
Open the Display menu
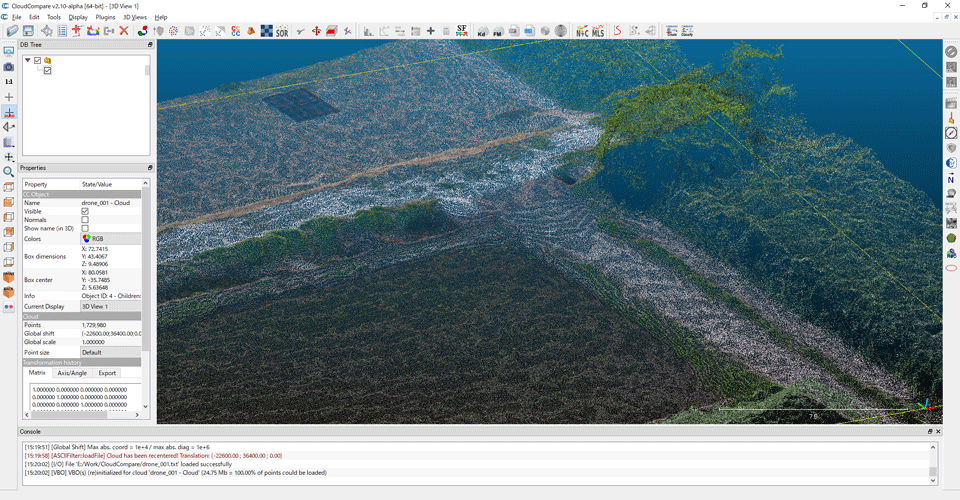click(78, 17)
